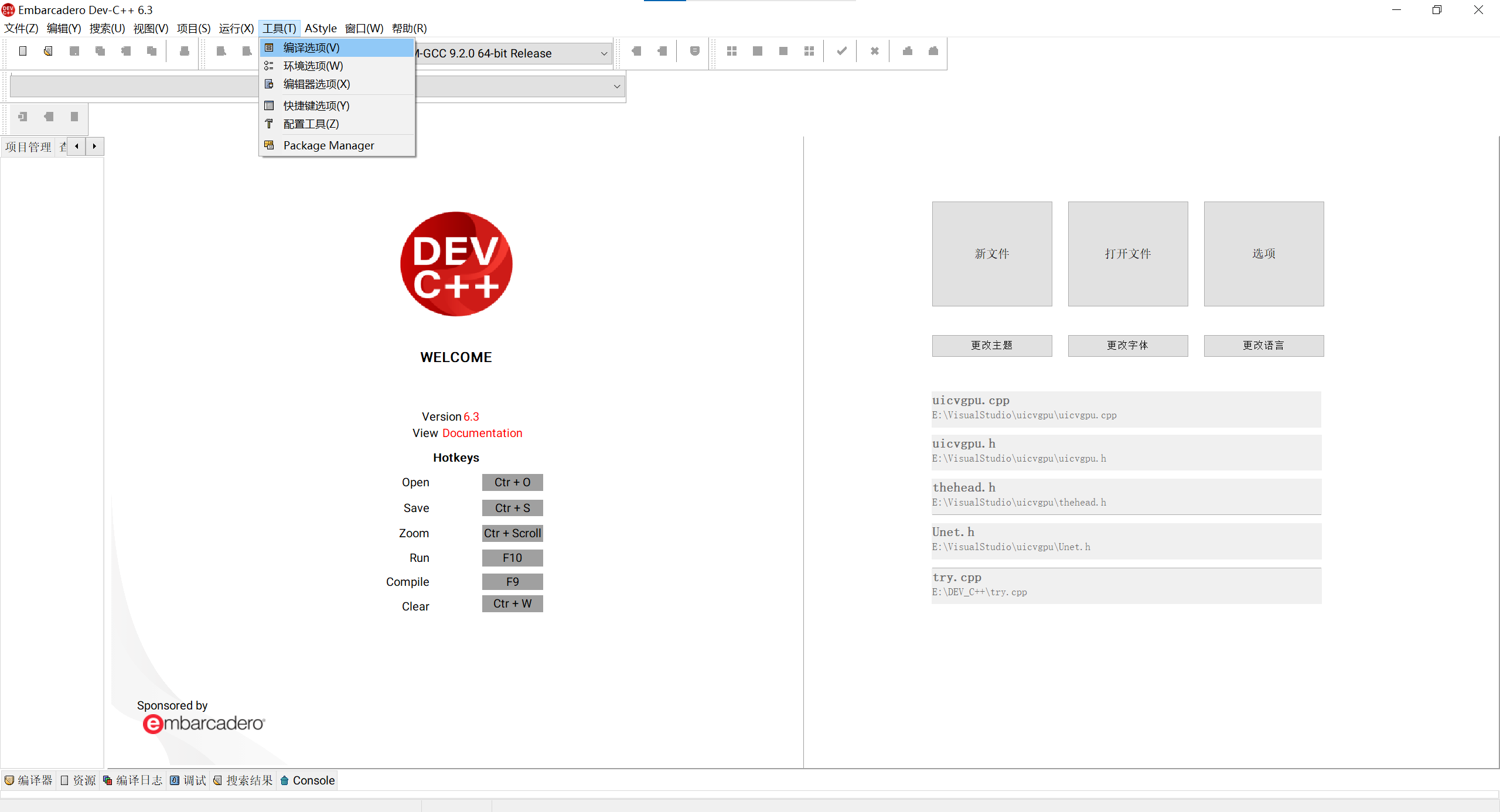The image size is (1500, 812).
Task: Click the Print toolbar icon
Action: tap(185, 51)
